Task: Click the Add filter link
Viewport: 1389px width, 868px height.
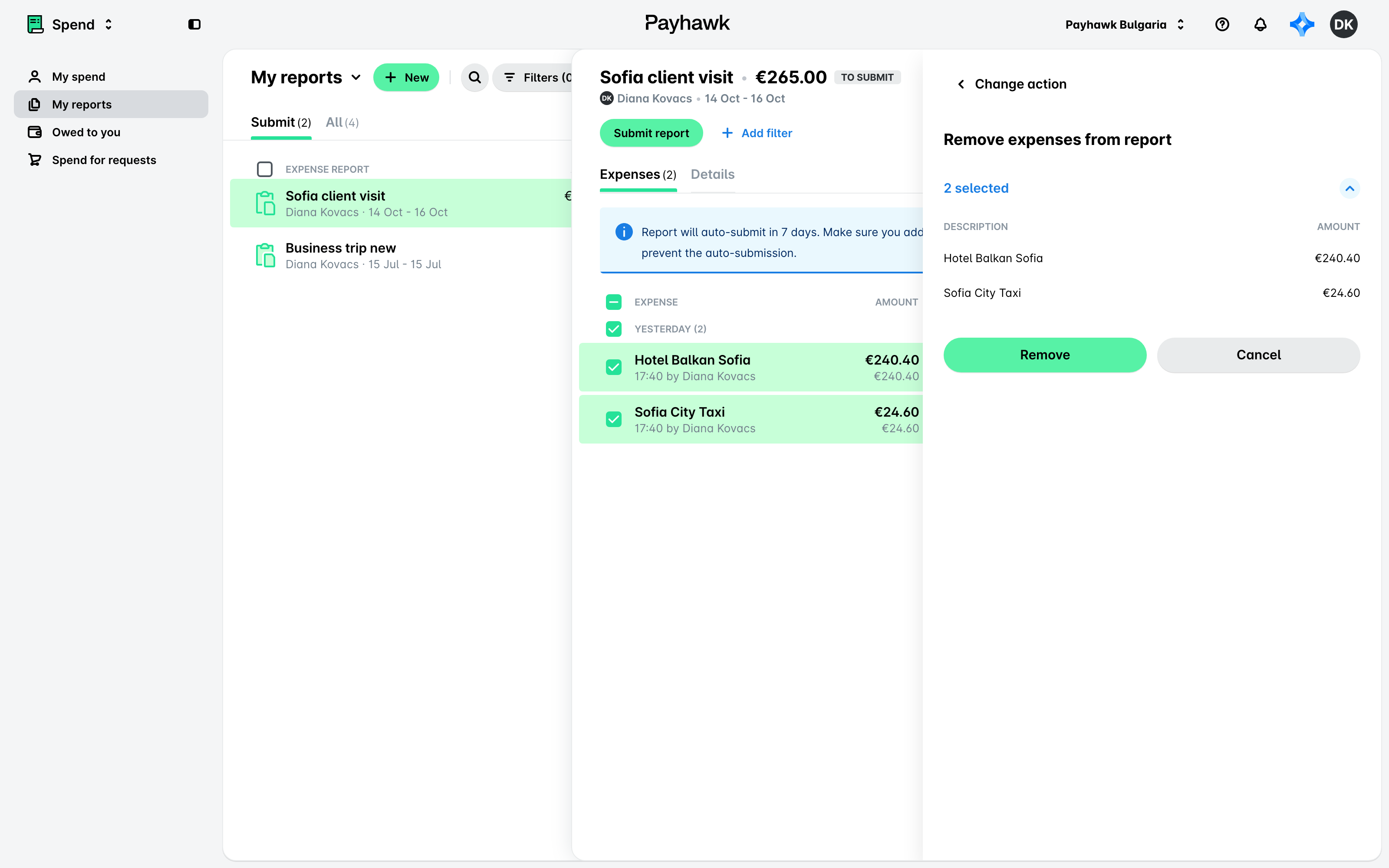Action: point(757,133)
